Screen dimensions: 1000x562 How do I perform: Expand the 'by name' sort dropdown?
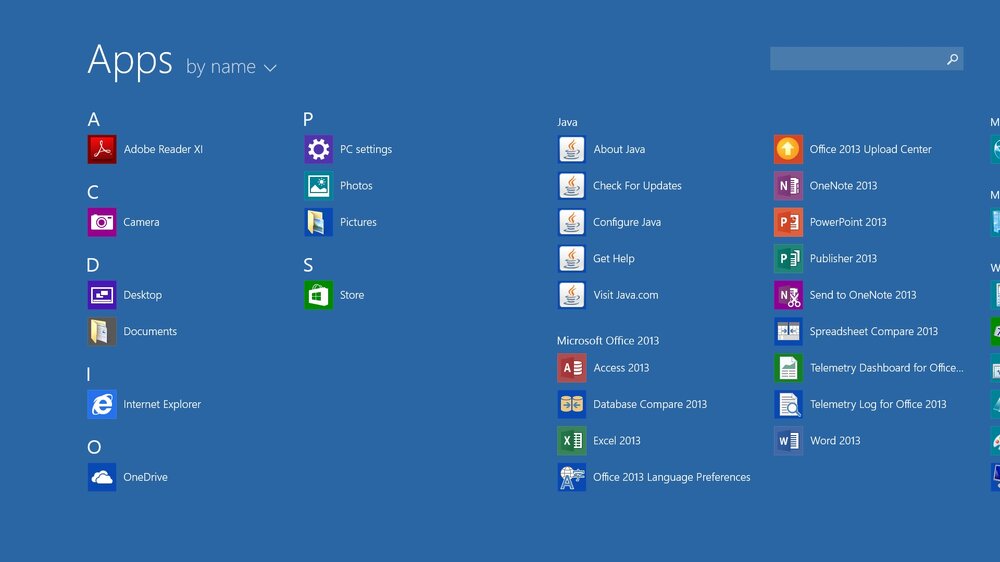[231, 66]
